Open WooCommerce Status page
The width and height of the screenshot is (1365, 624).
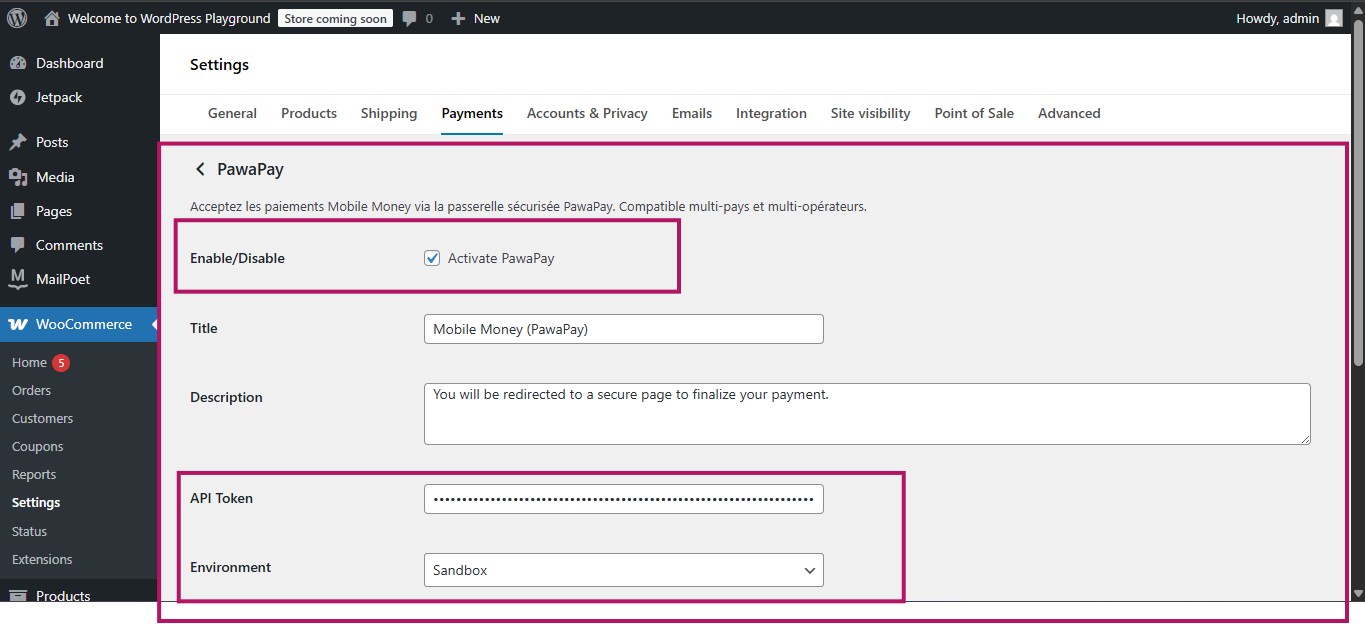click(29, 531)
